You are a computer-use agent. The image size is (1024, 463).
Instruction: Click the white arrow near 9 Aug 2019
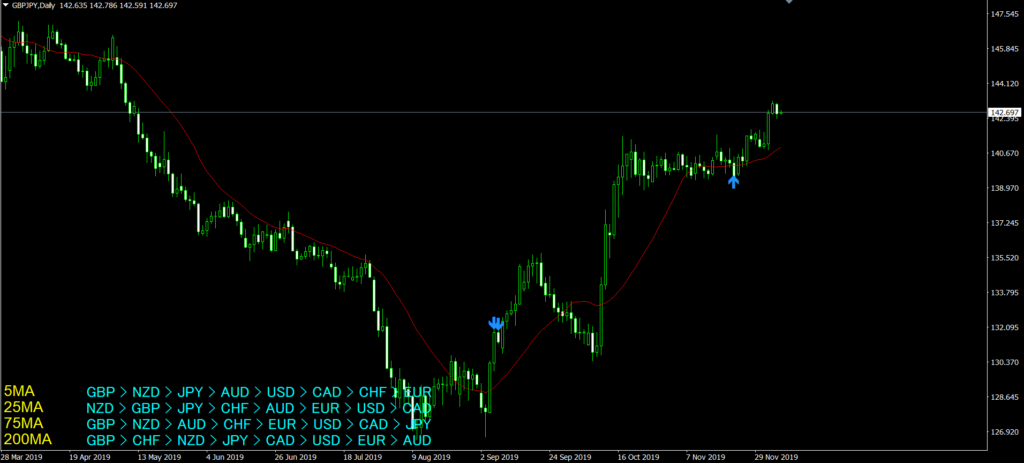pos(414,408)
